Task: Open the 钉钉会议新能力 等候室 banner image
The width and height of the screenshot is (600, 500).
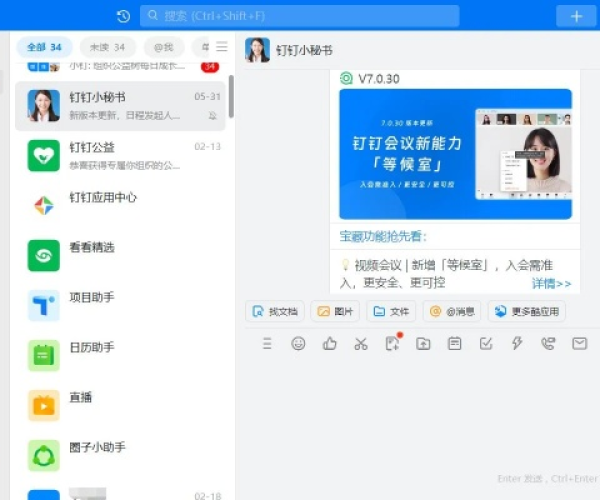Action: 455,154
